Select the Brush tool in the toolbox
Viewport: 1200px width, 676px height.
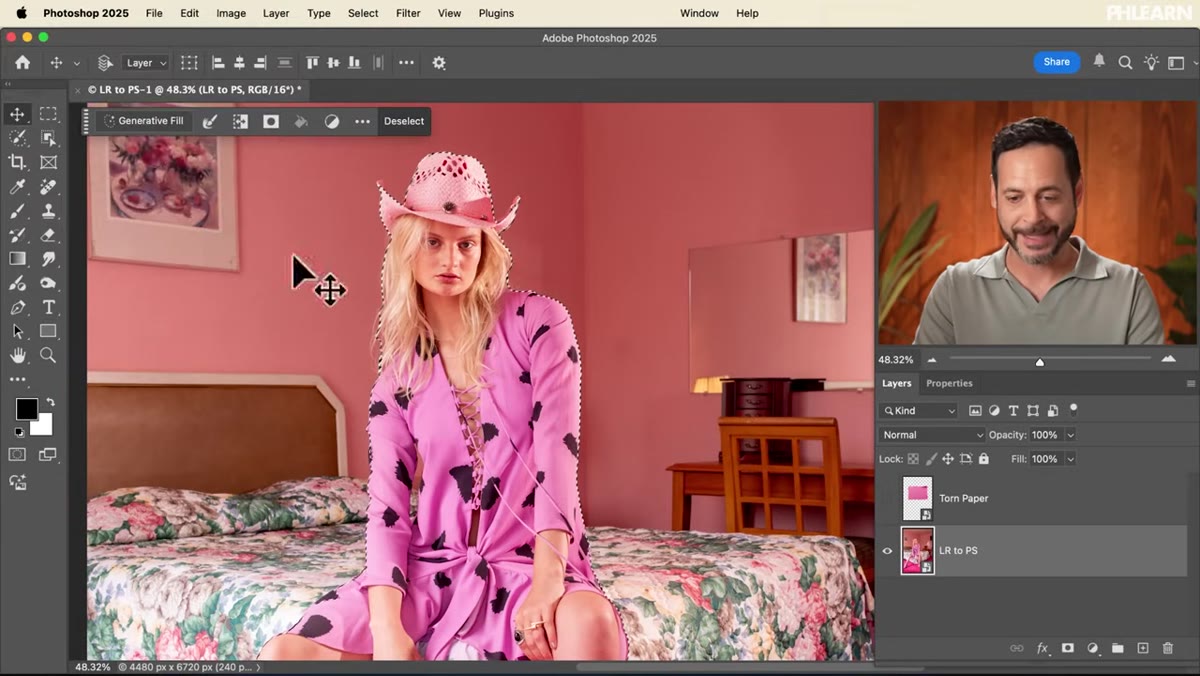coord(17,211)
